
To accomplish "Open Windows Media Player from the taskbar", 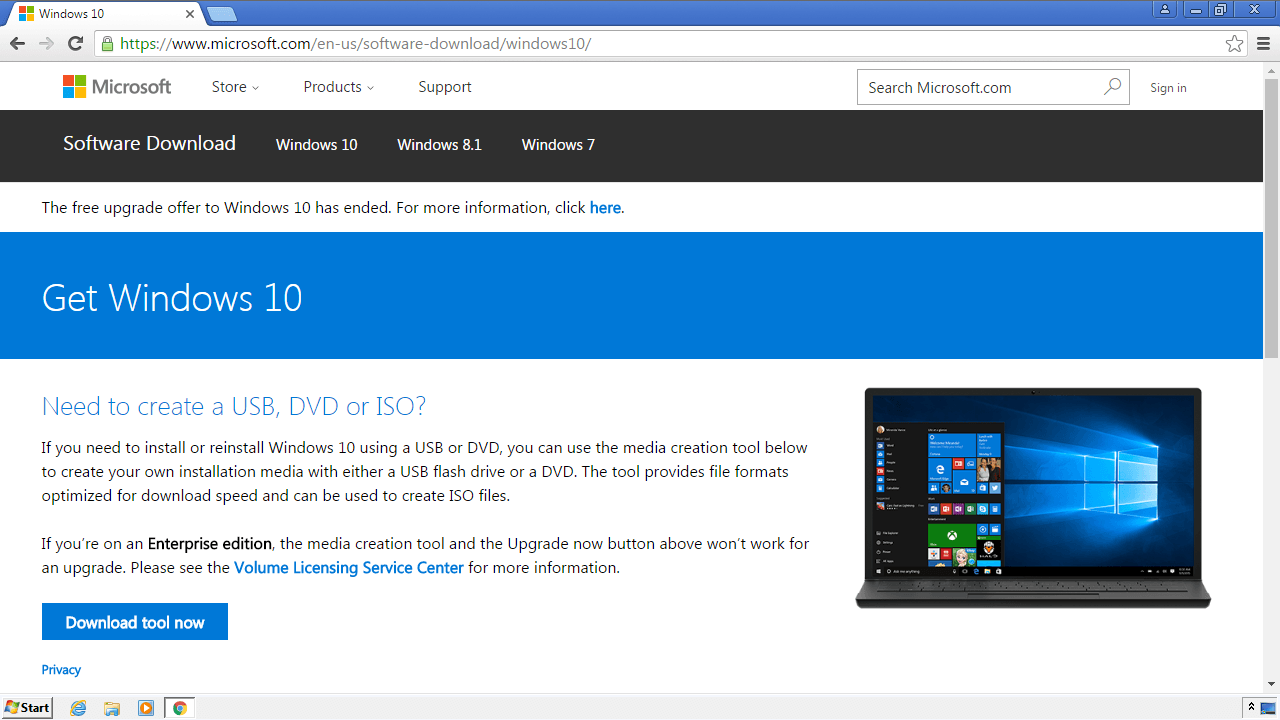I will [x=146, y=708].
